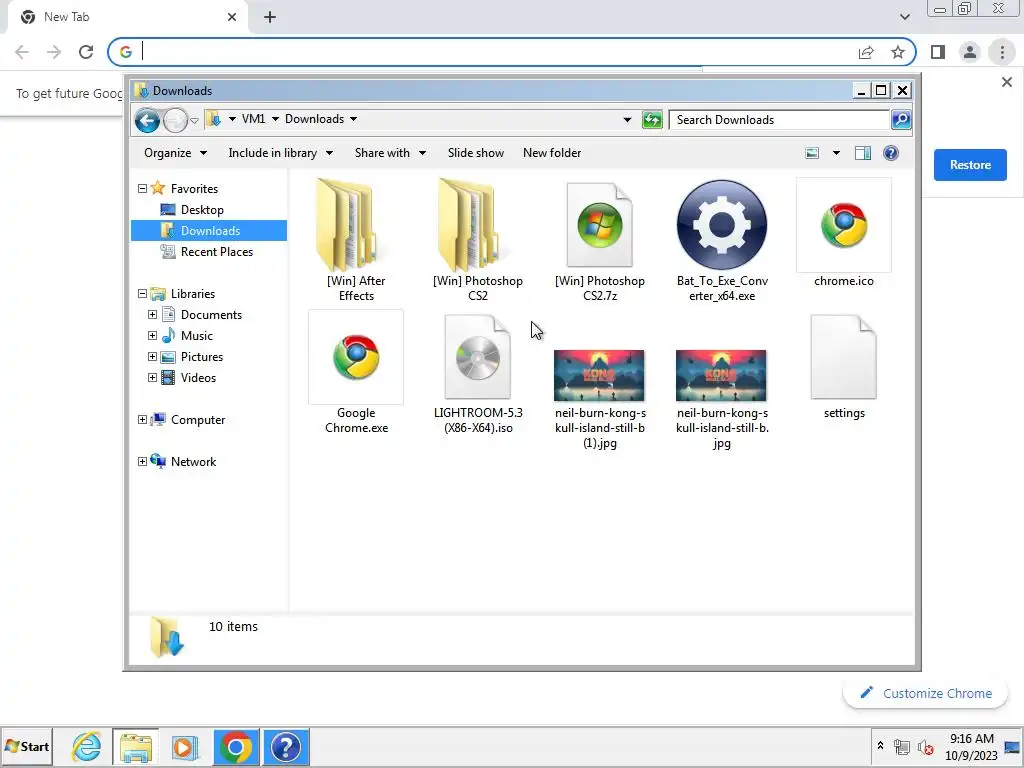Image resolution: width=1024 pixels, height=768 pixels.
Task: Select the chrome.ico file
Action: point(844,233)
